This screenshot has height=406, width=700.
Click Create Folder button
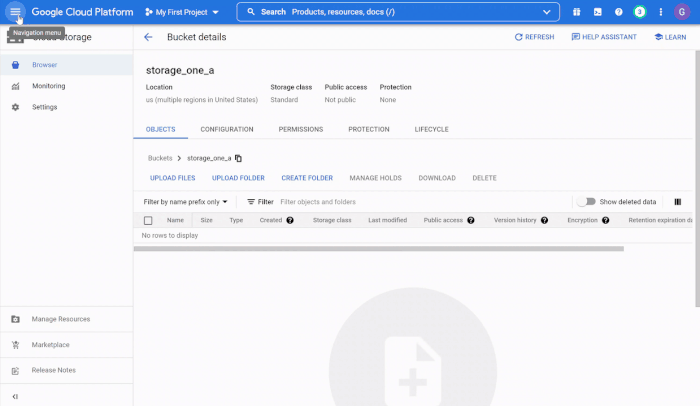[307, 178]
